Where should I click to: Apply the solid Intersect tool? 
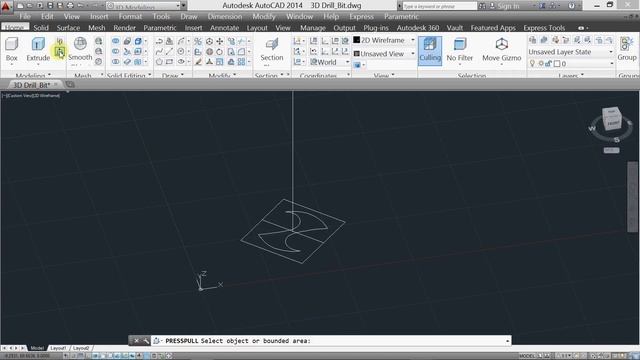[x=116, y=62]
